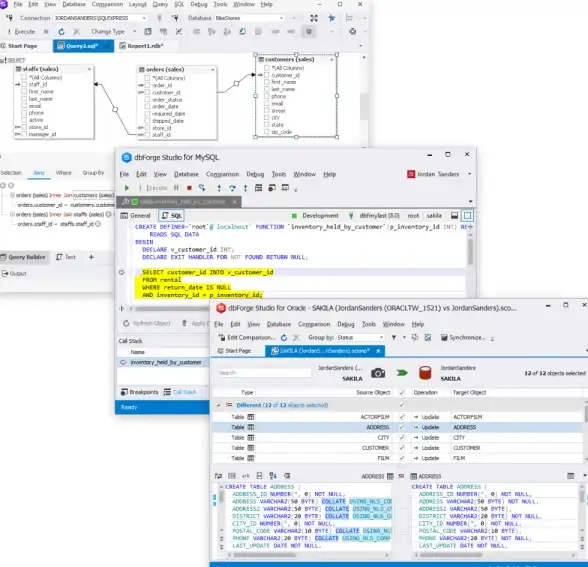Click Add plus icon beside Text tab
This screenshot has width=588, height=567.
point(91,257)
